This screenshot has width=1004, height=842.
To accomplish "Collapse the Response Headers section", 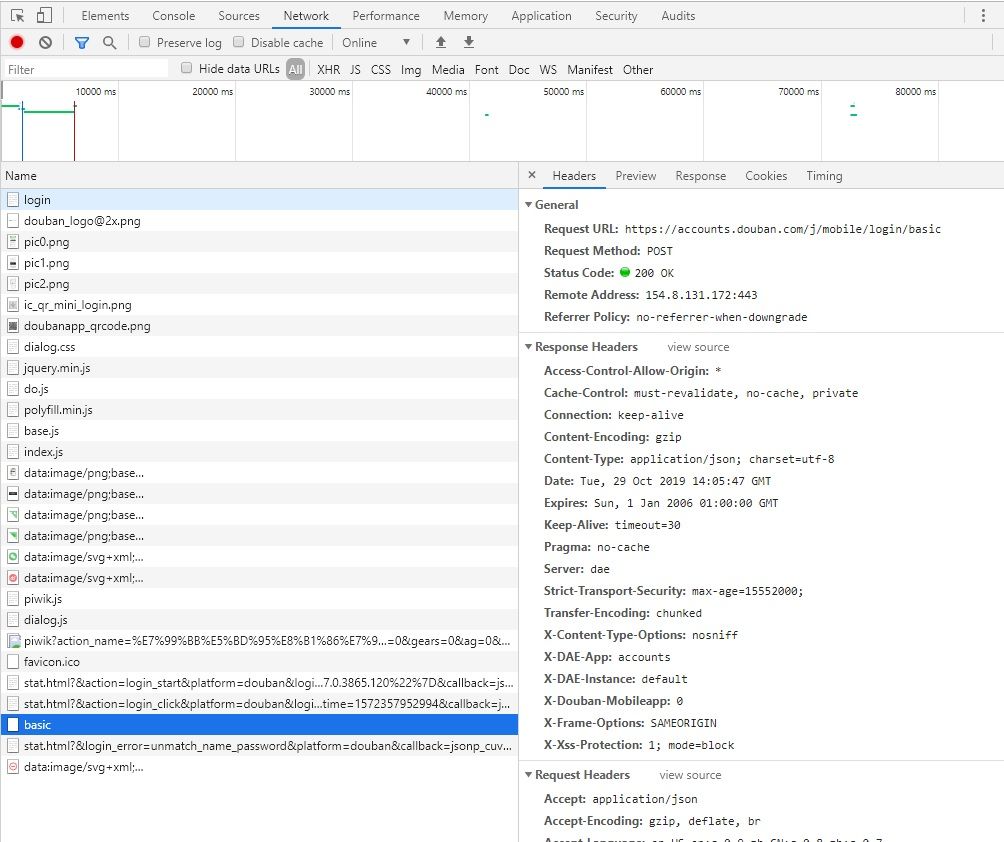I will 528,346.
